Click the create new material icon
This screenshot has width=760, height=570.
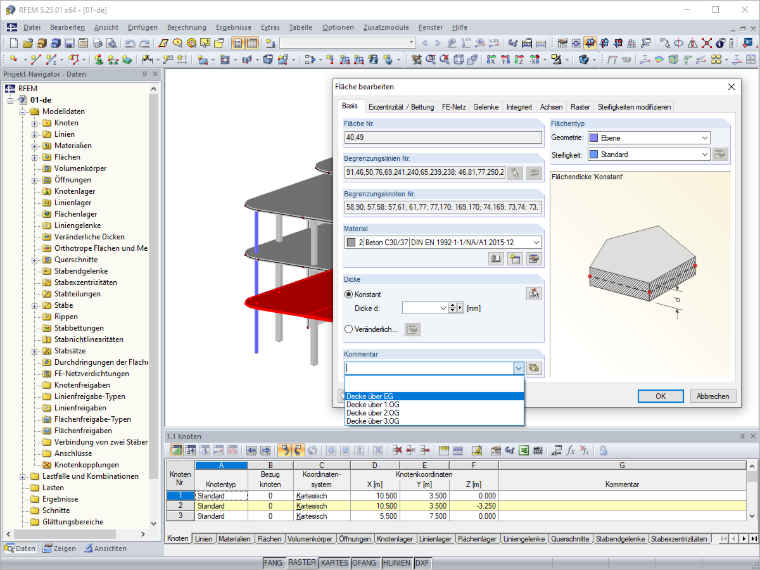[x=514, y=259]
